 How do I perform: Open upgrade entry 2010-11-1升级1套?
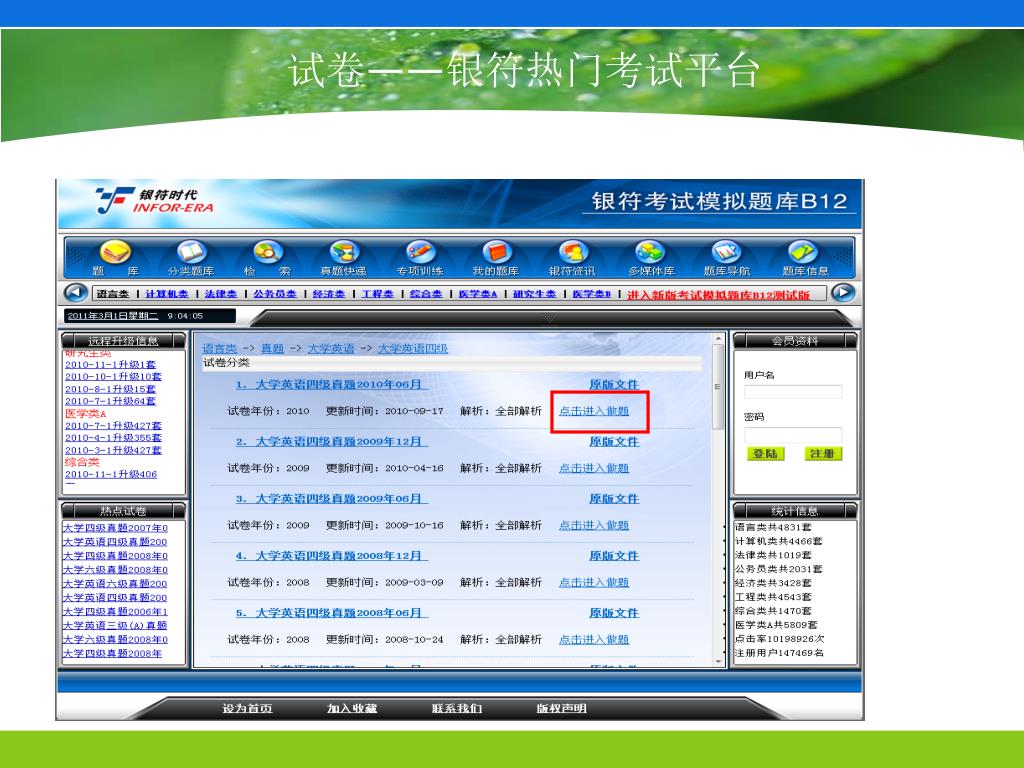[x=110, y=364]
